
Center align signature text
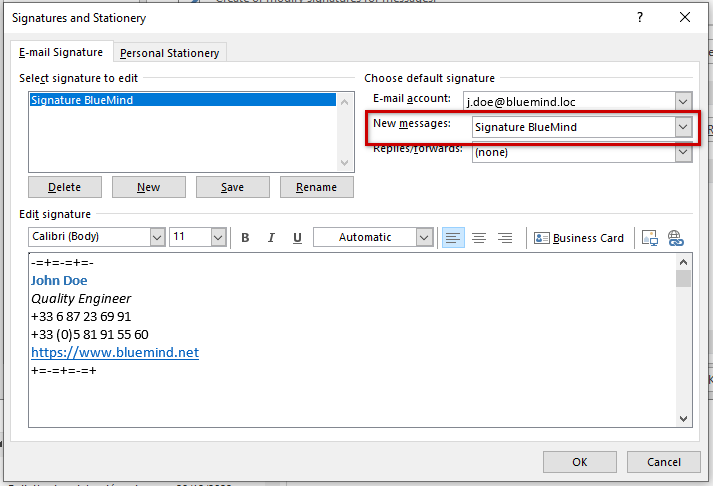point(479,238)
